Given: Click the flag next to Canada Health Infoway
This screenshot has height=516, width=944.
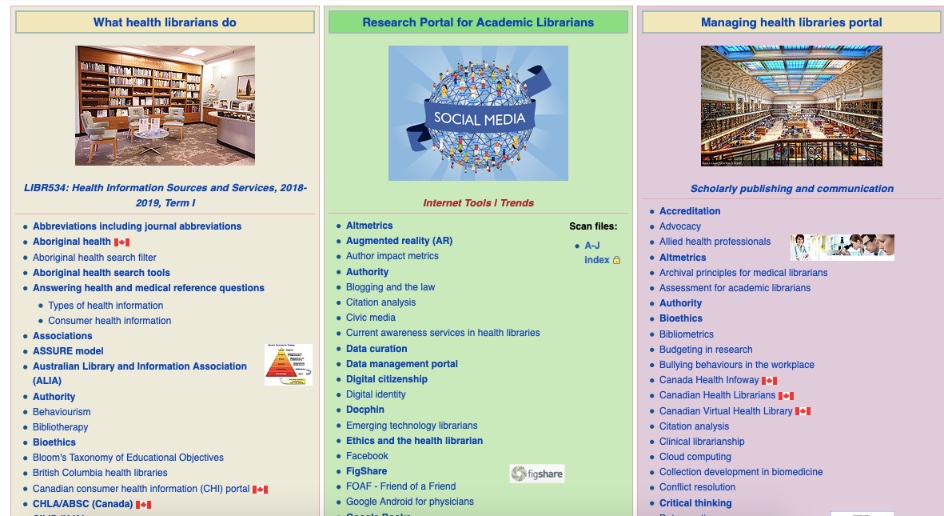Looking at the screenshot, I should pos(769,381).
